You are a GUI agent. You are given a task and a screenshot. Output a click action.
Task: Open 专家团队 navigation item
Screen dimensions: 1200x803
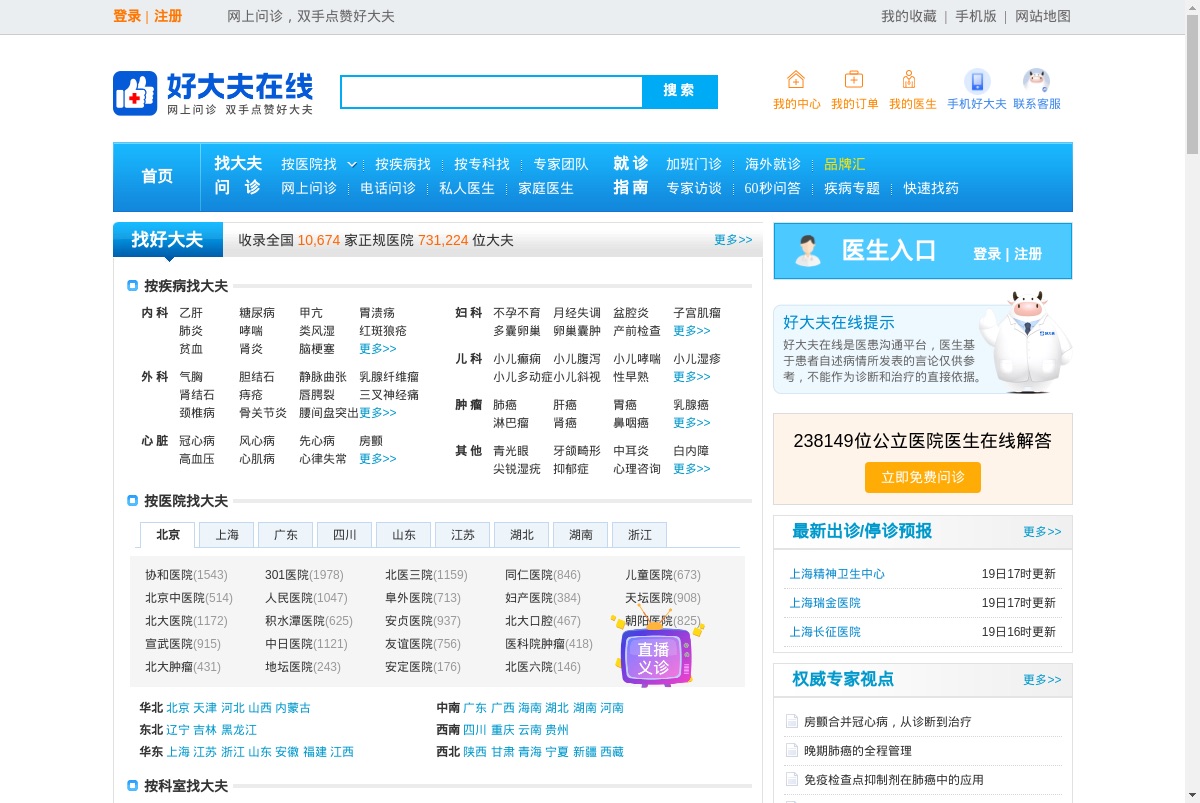pos(561,164)
